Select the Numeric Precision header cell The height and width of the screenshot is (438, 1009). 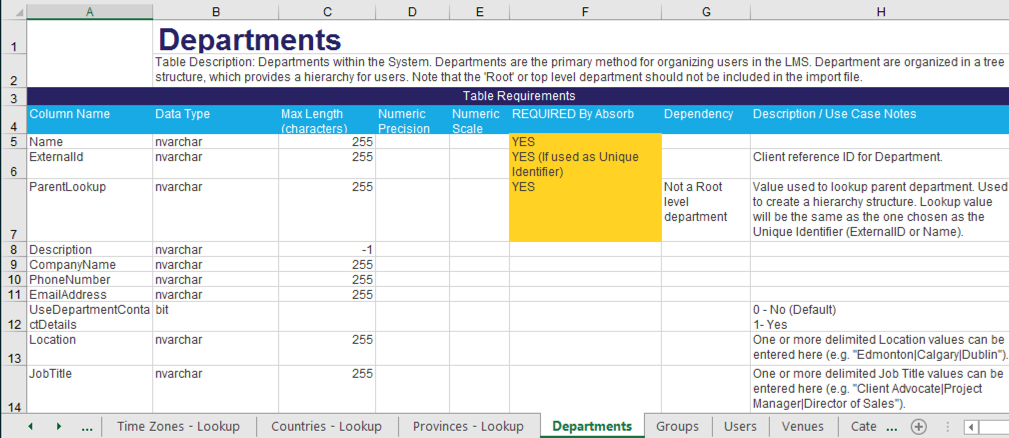pos(412,119)
